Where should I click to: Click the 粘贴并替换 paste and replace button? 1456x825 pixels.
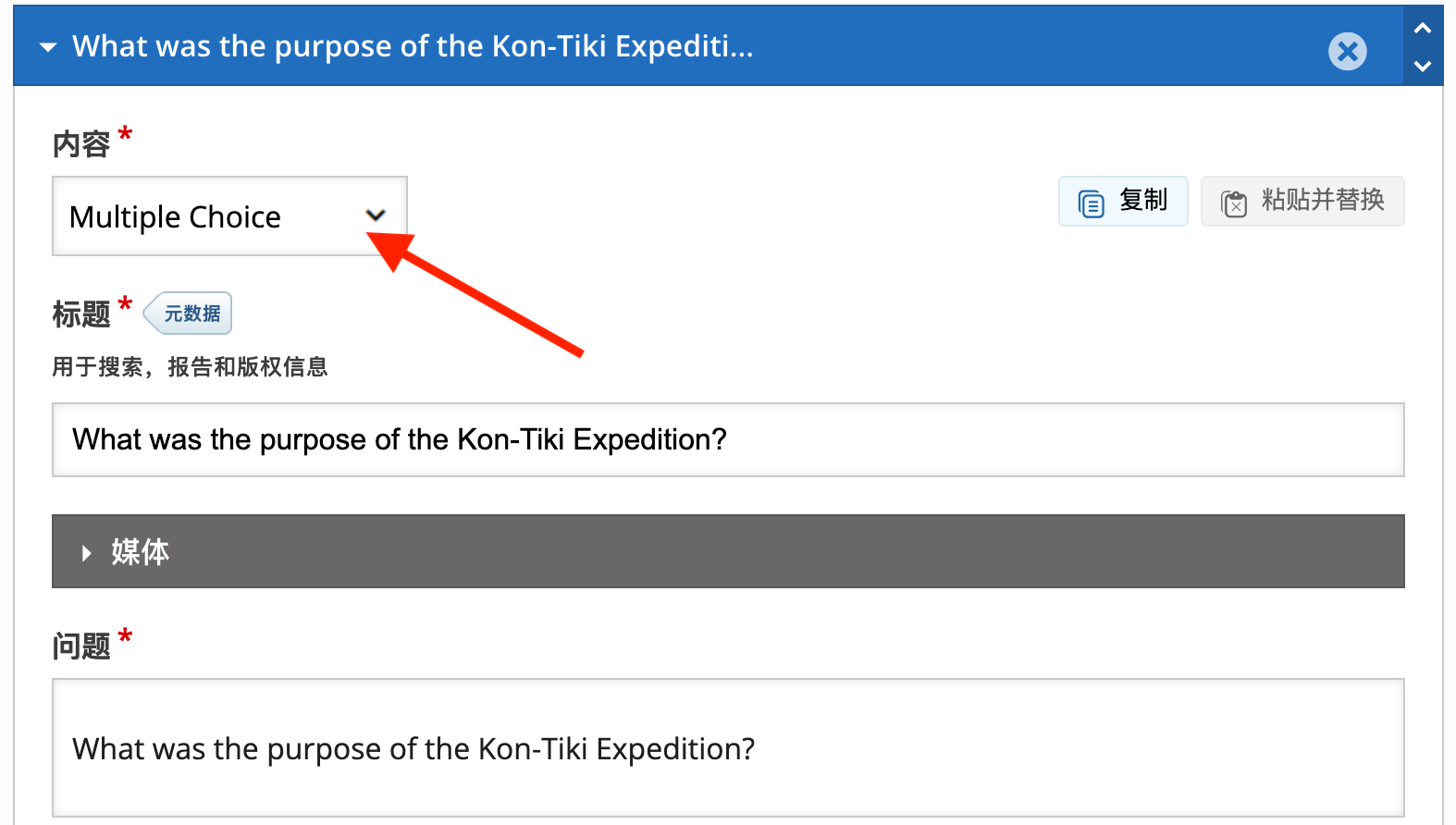coord(1322,200)
